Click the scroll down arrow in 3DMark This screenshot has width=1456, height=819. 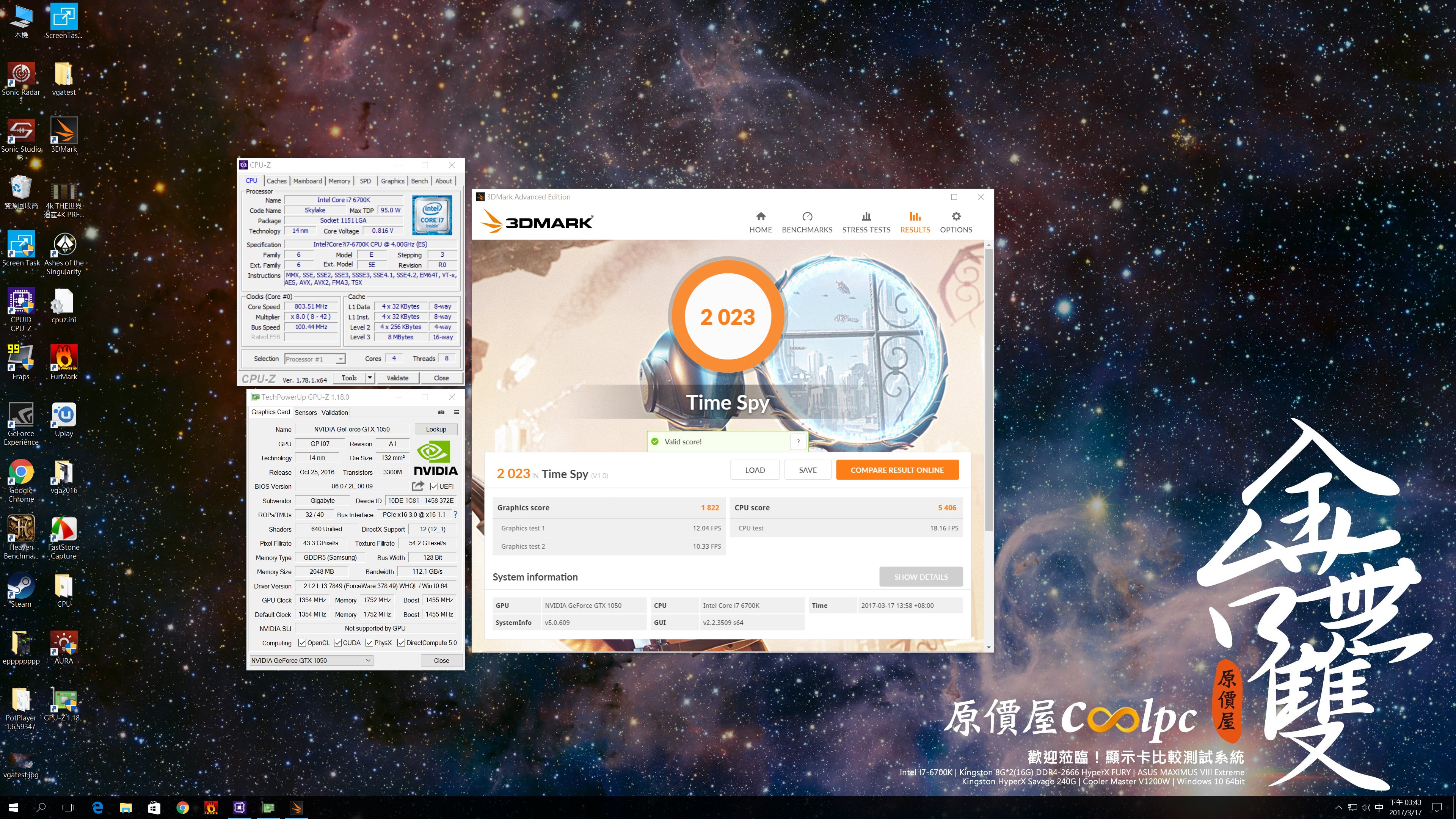click(x=988, y=647)
